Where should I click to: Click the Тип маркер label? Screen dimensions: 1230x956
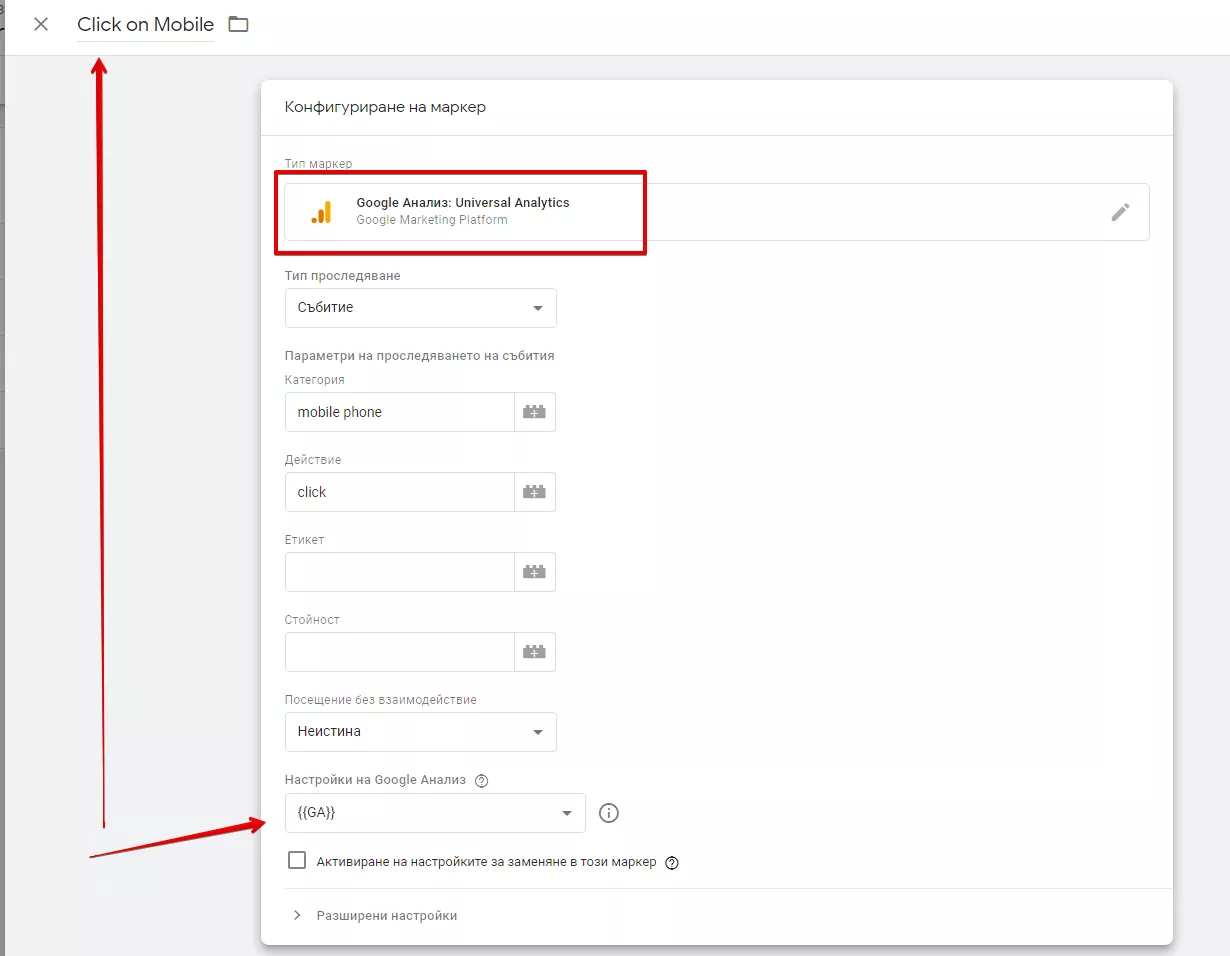pos(318,164)
